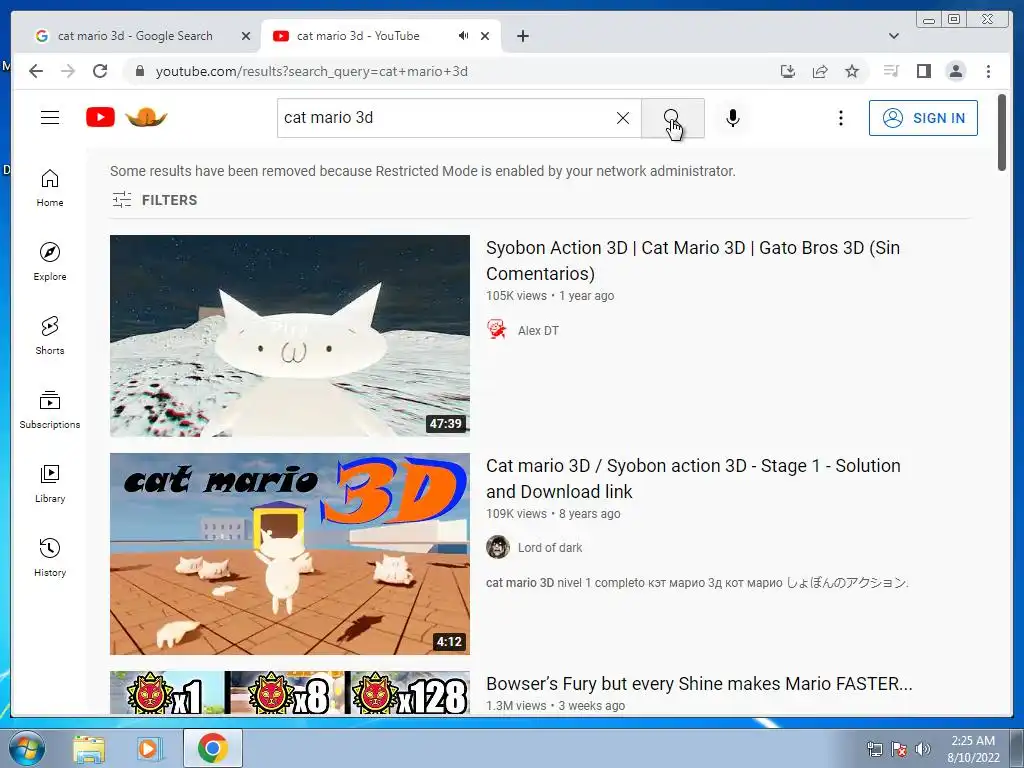1024x768 pixels.
Task: Click the Lord of dark channel avatar
Action: point(498,547)
